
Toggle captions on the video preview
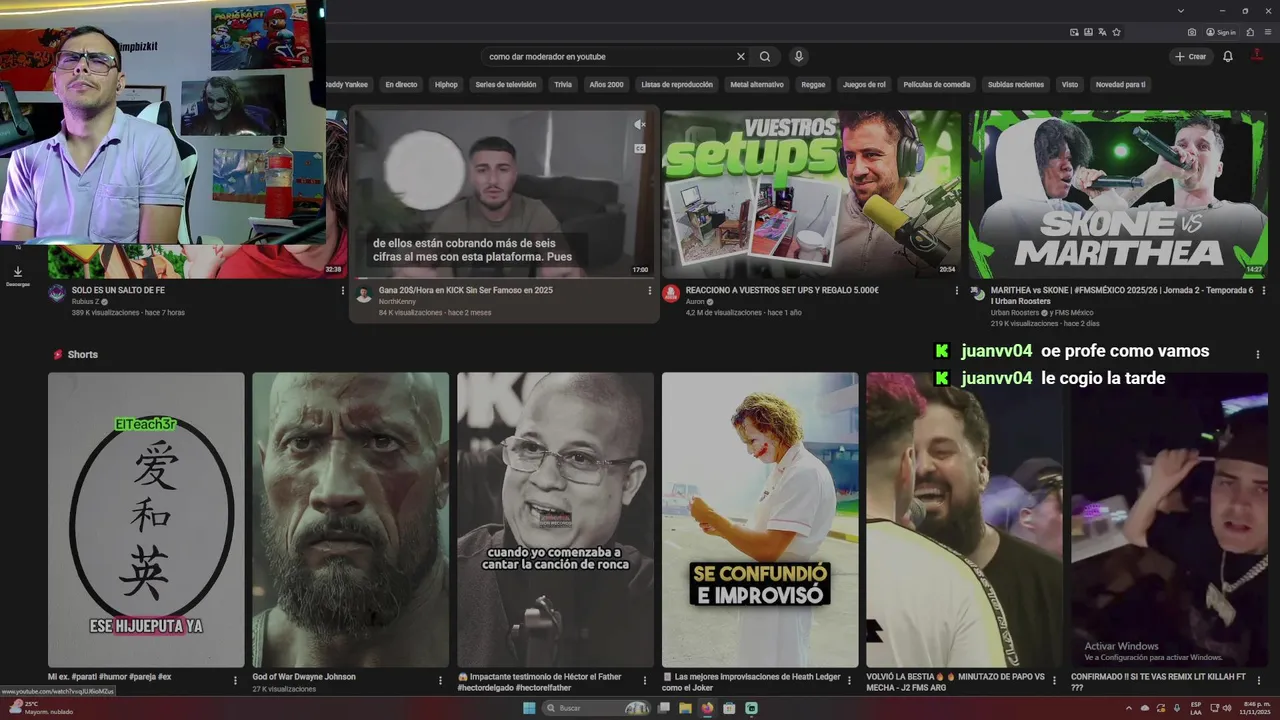pyautogui.click(x=640, y=148)
